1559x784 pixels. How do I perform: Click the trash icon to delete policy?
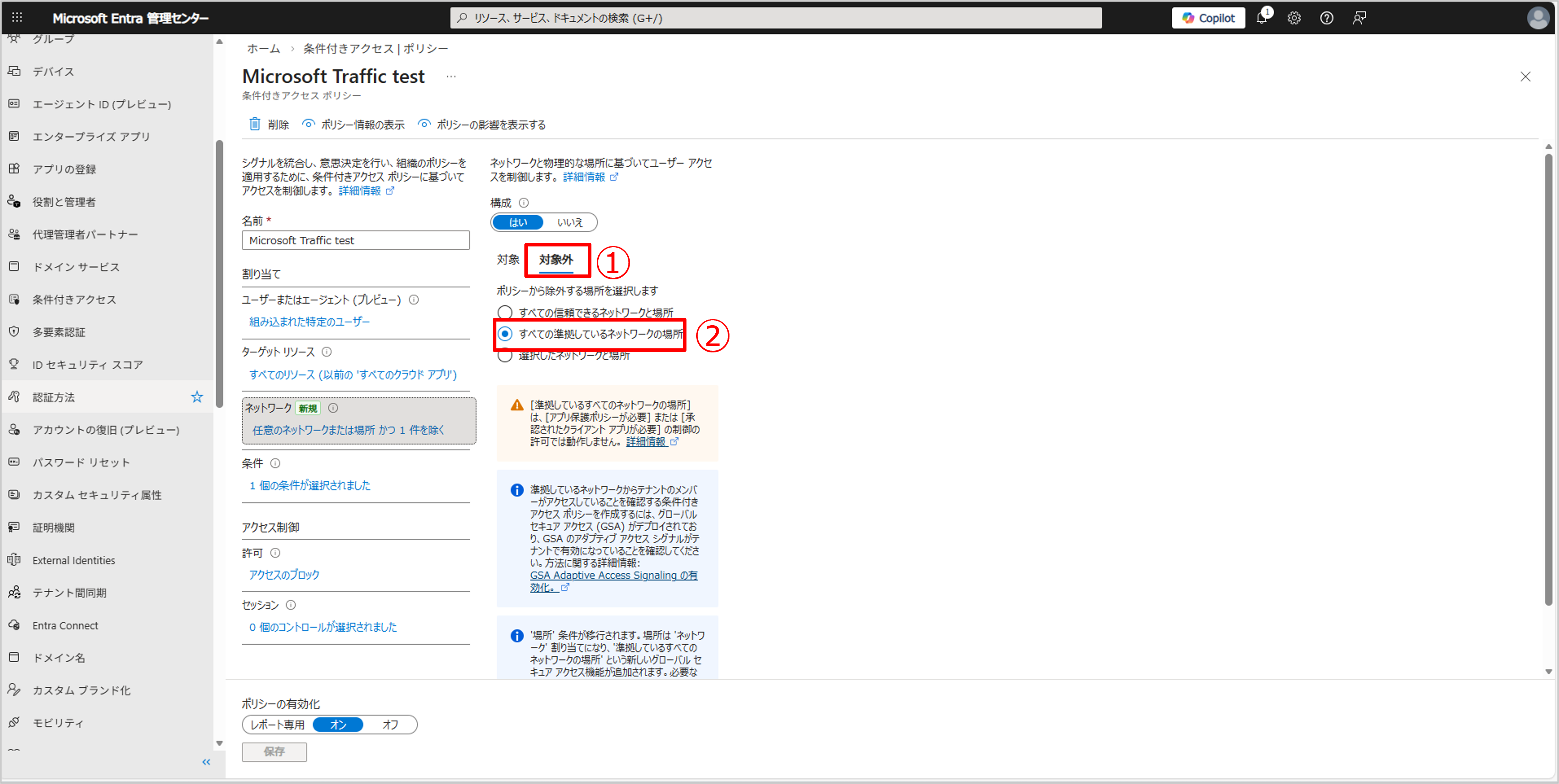point(255,124)
